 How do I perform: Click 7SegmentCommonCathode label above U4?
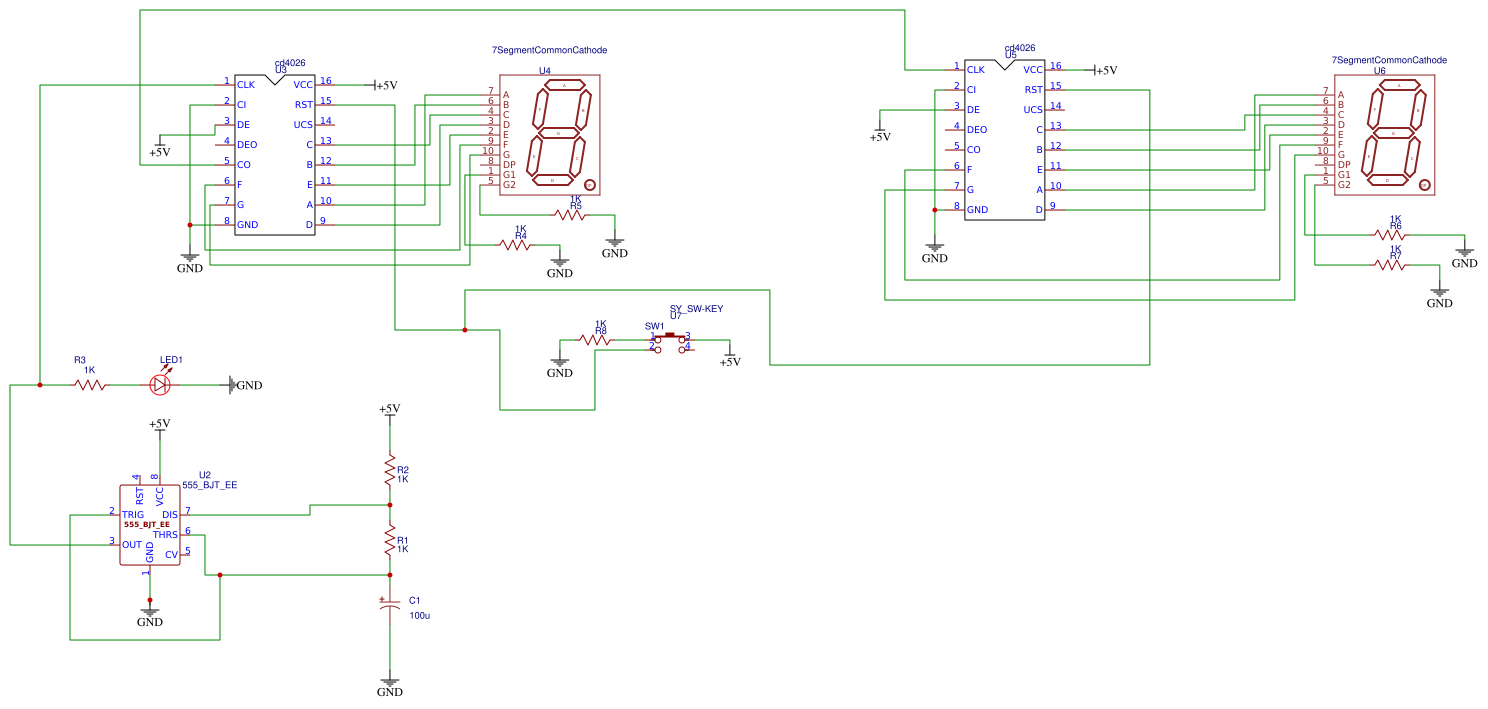(x=549, y=50)
